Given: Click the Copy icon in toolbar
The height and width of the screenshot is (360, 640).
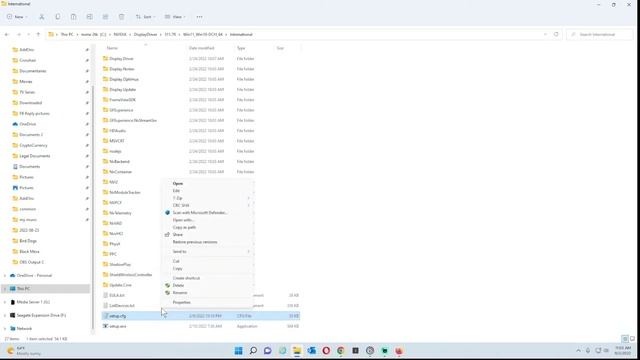Looking at the screenshot, I should click(58, 17).
